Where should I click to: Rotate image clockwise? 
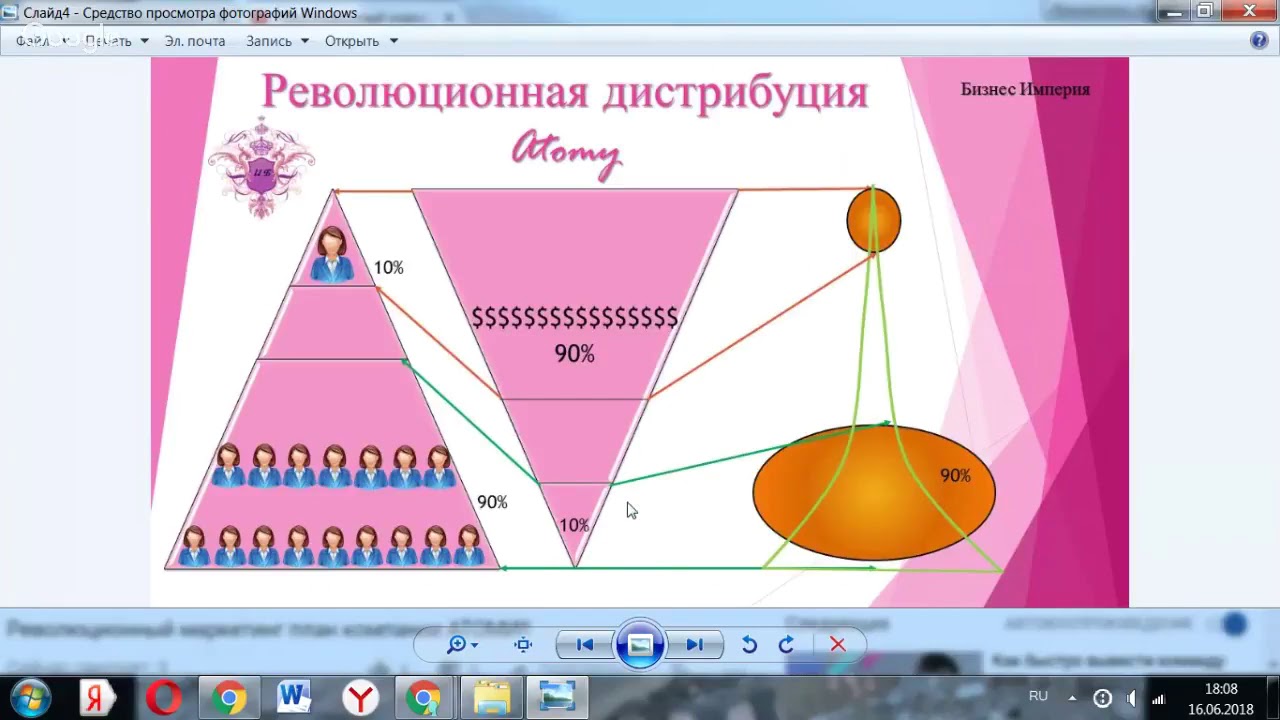click(x=786, y=645)
